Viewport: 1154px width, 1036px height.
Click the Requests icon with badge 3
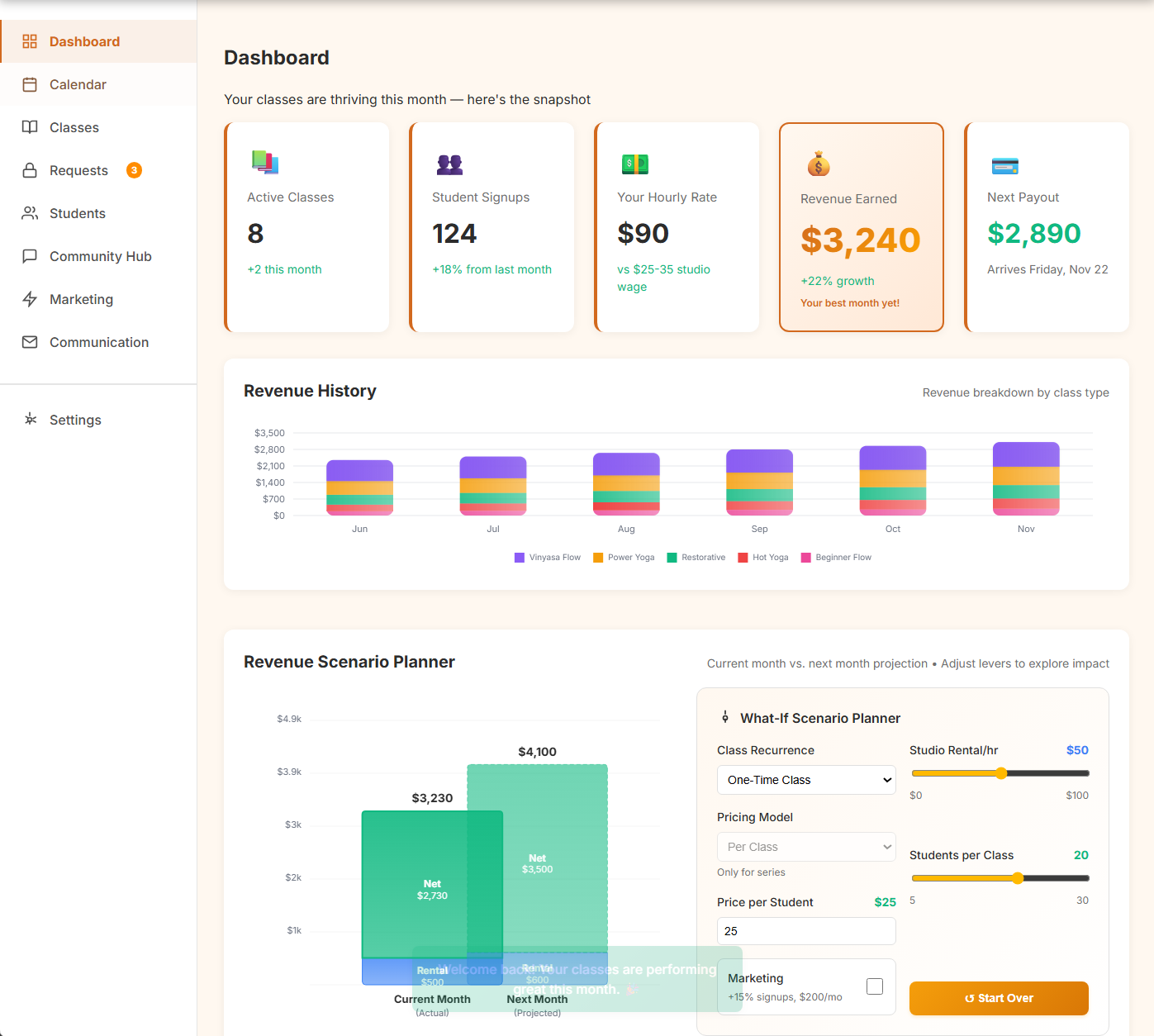coord(30,170)
